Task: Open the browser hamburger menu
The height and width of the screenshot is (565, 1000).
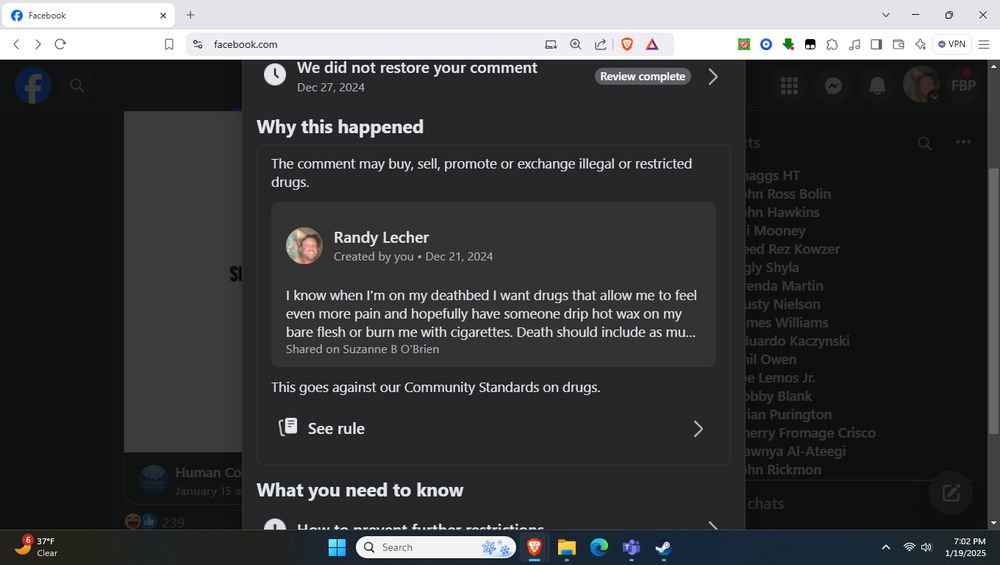Action: [x=984, y=44]
